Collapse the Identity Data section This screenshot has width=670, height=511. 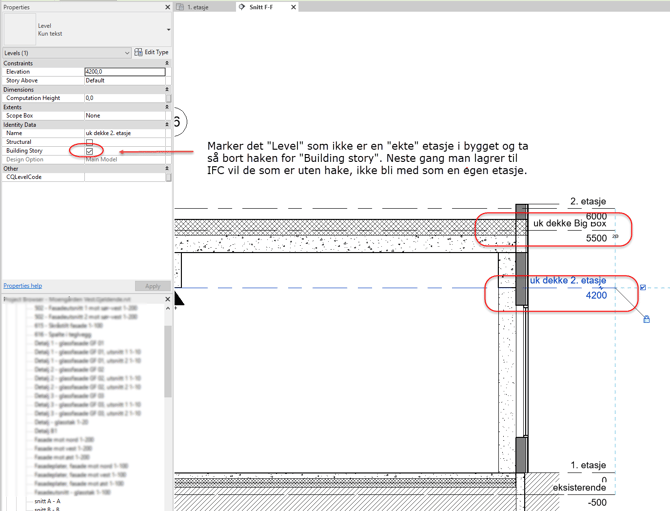click(167, 125)
